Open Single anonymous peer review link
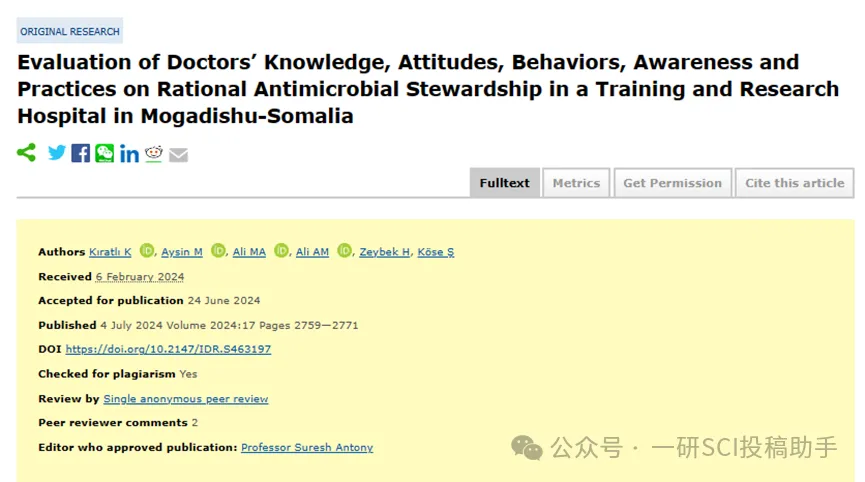865x482 pixels. point(186,399)
